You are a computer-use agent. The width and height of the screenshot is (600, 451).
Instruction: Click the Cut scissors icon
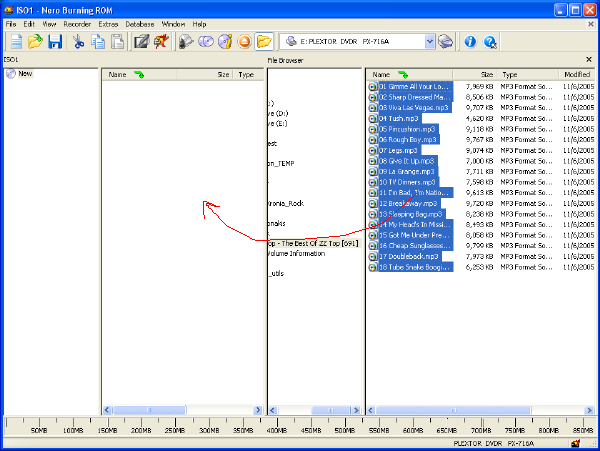tap(79, 42)
